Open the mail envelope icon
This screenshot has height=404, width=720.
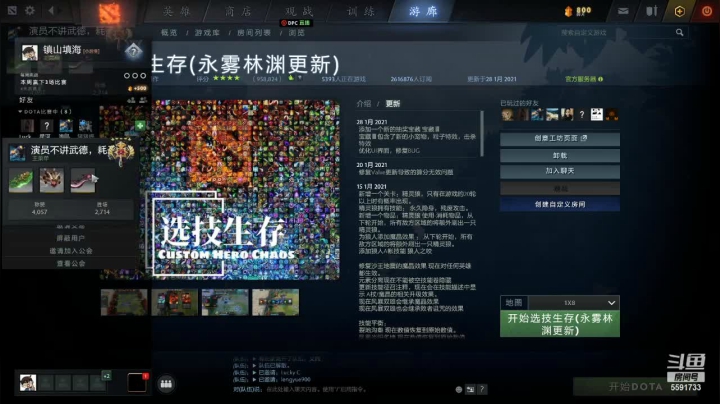pyautogui.click(x=623, y=11)
